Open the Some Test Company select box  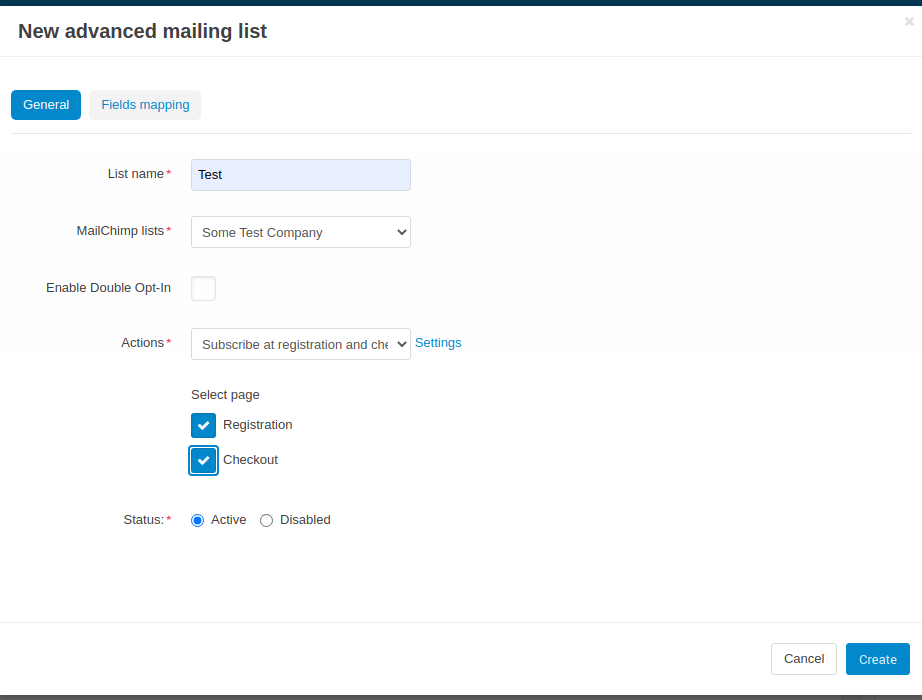(x=300, y=232)
